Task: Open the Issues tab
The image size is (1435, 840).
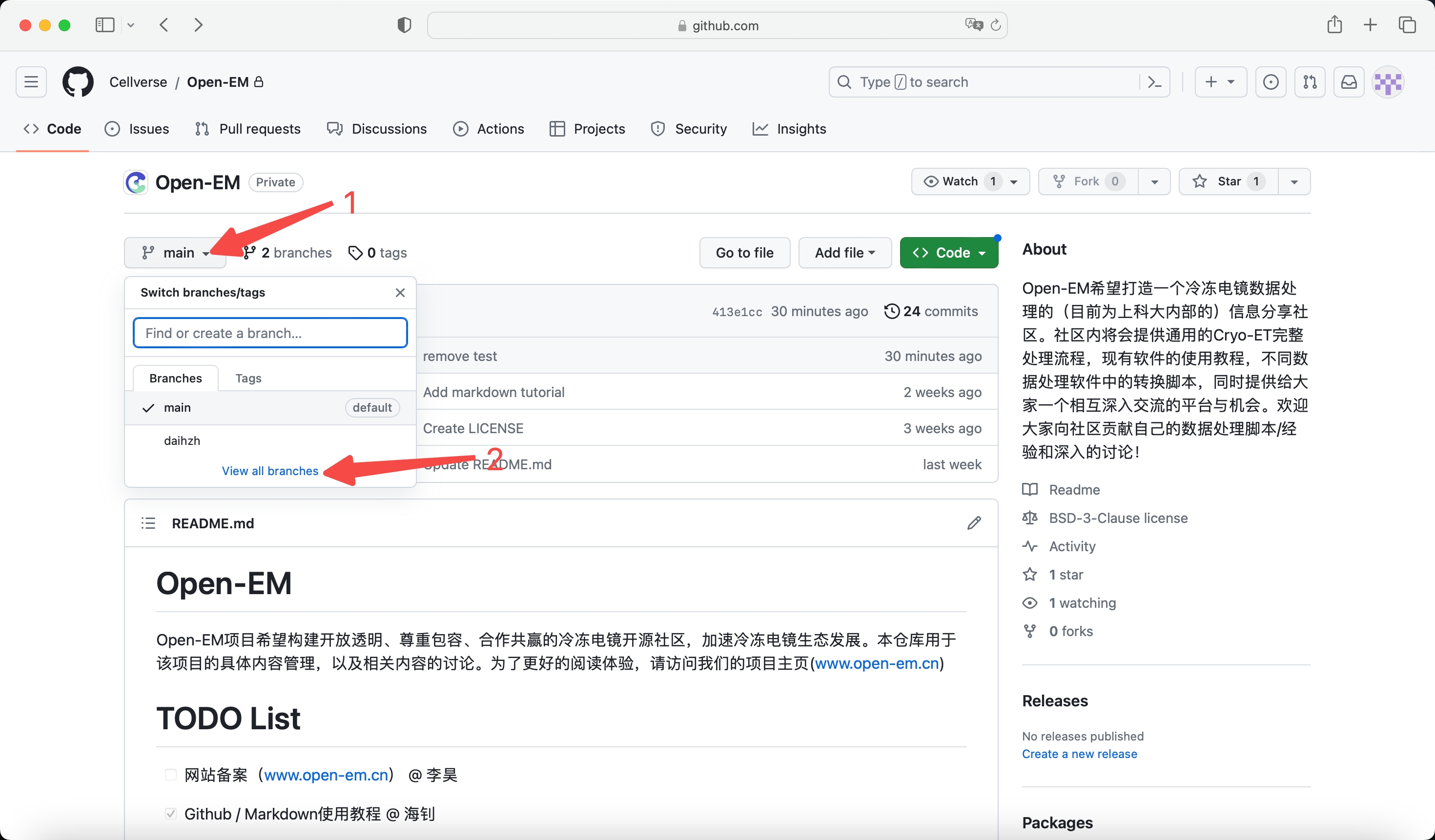Action: pyautogui.click(x=137, y=129)
